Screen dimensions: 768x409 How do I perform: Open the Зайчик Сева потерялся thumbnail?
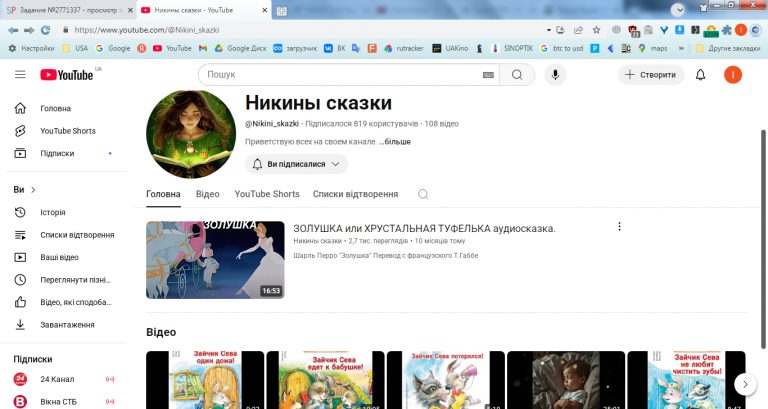coord(446,380)
